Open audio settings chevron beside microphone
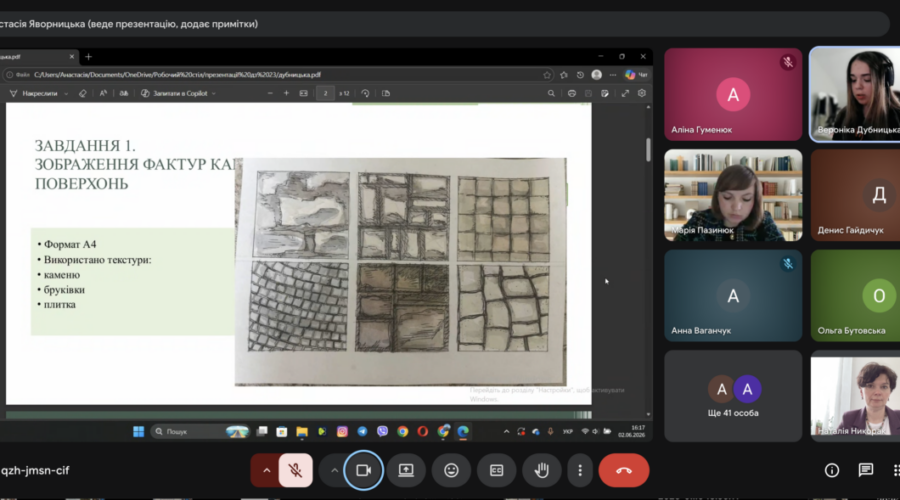The height and width of the screenshot is (500, 900). click(266, 470)
